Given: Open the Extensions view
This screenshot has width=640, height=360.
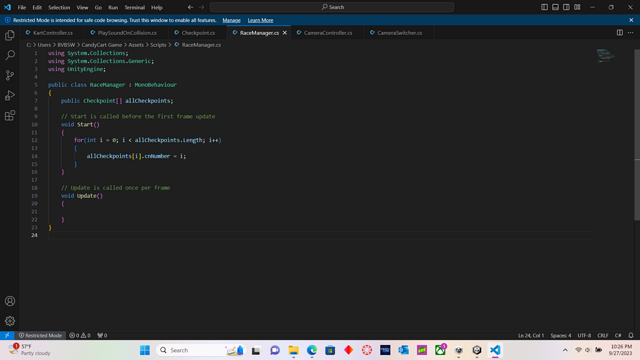Looking at the screenshot, I should tap(10, 116).
